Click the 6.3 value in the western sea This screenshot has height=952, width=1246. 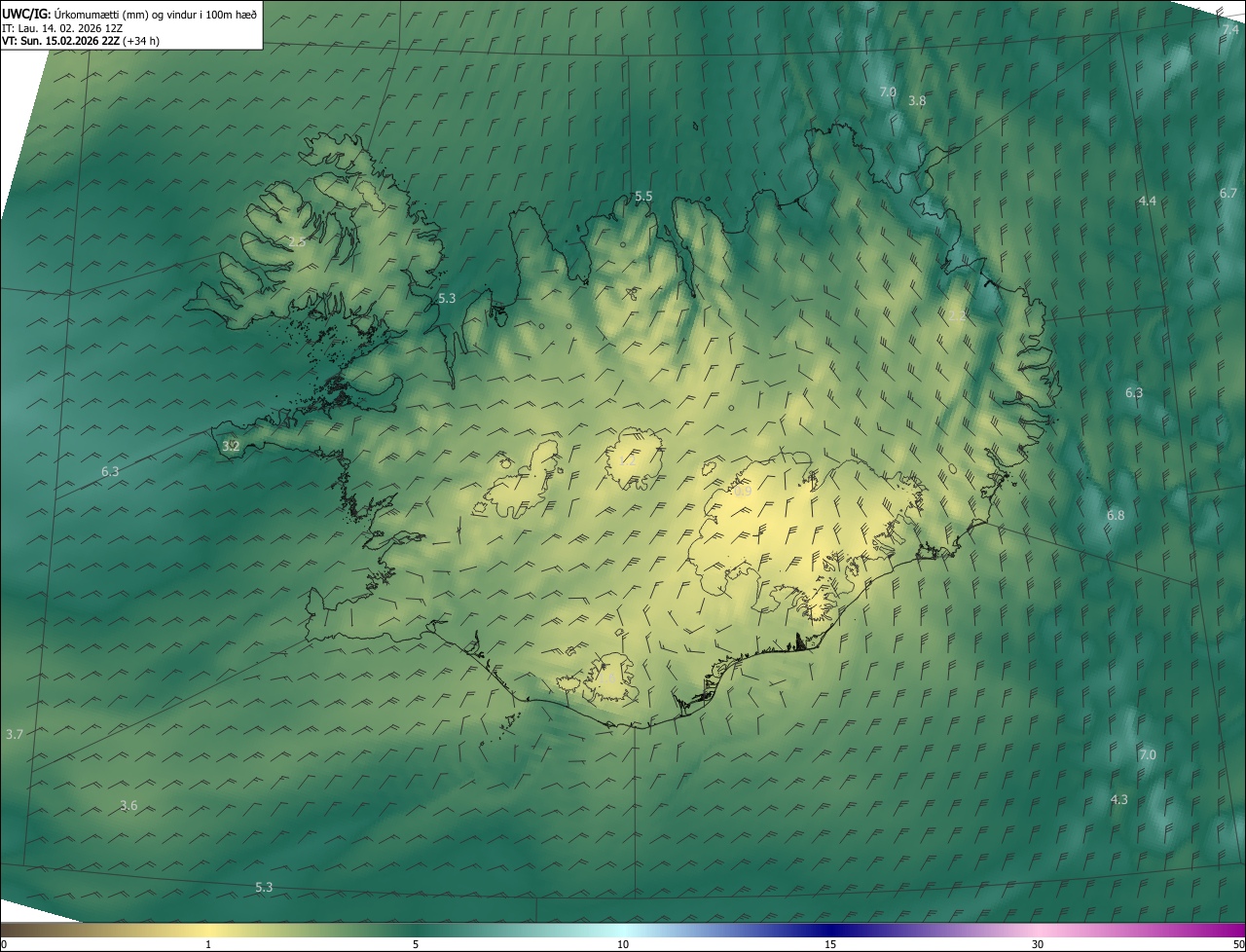click(x=110, y=472)
